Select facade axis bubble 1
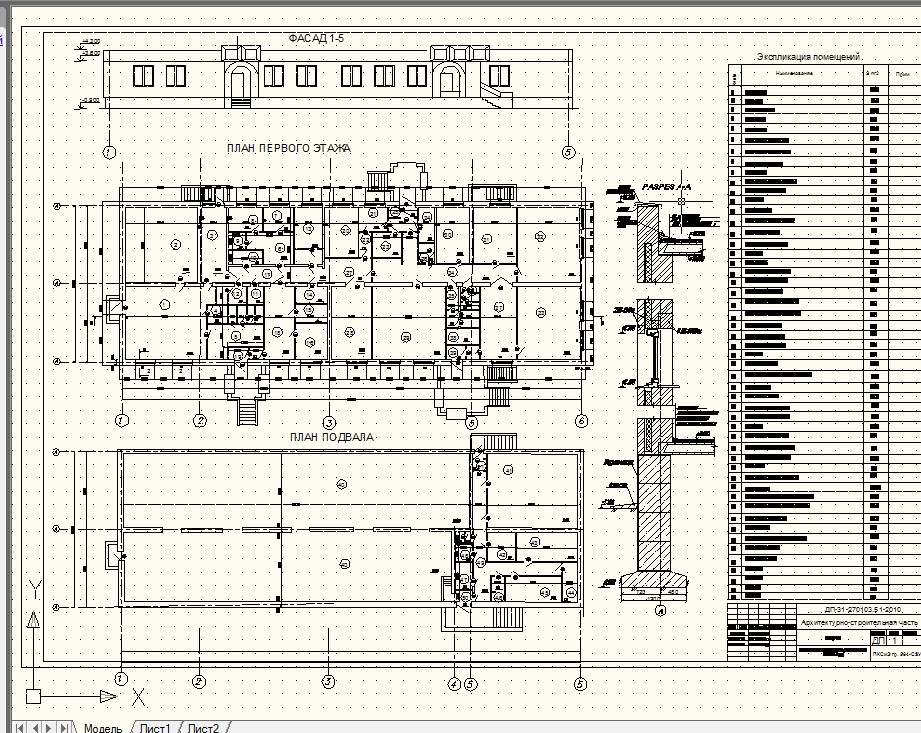 (x=109, y=153)
